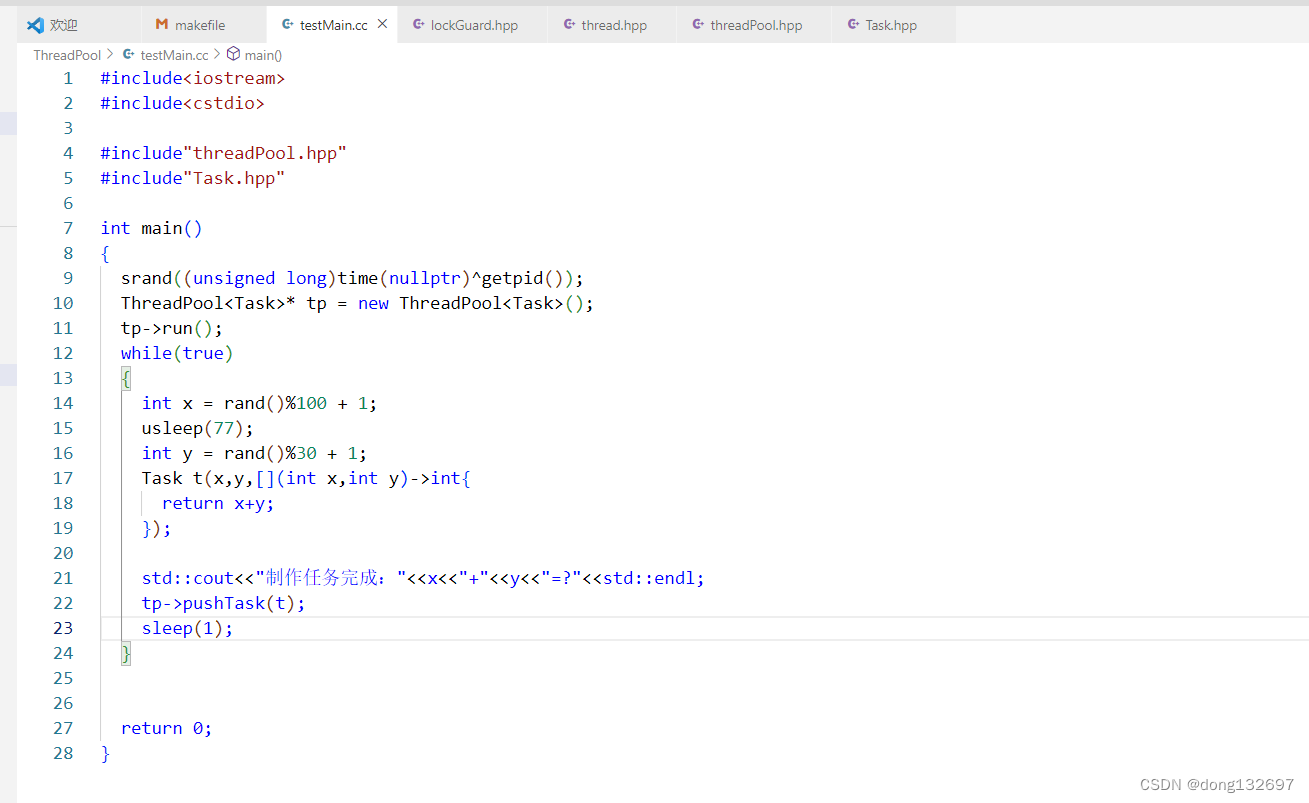Click the int main() declaration
This screenshot has width=1309, height=803.
(x=152, y=228)
